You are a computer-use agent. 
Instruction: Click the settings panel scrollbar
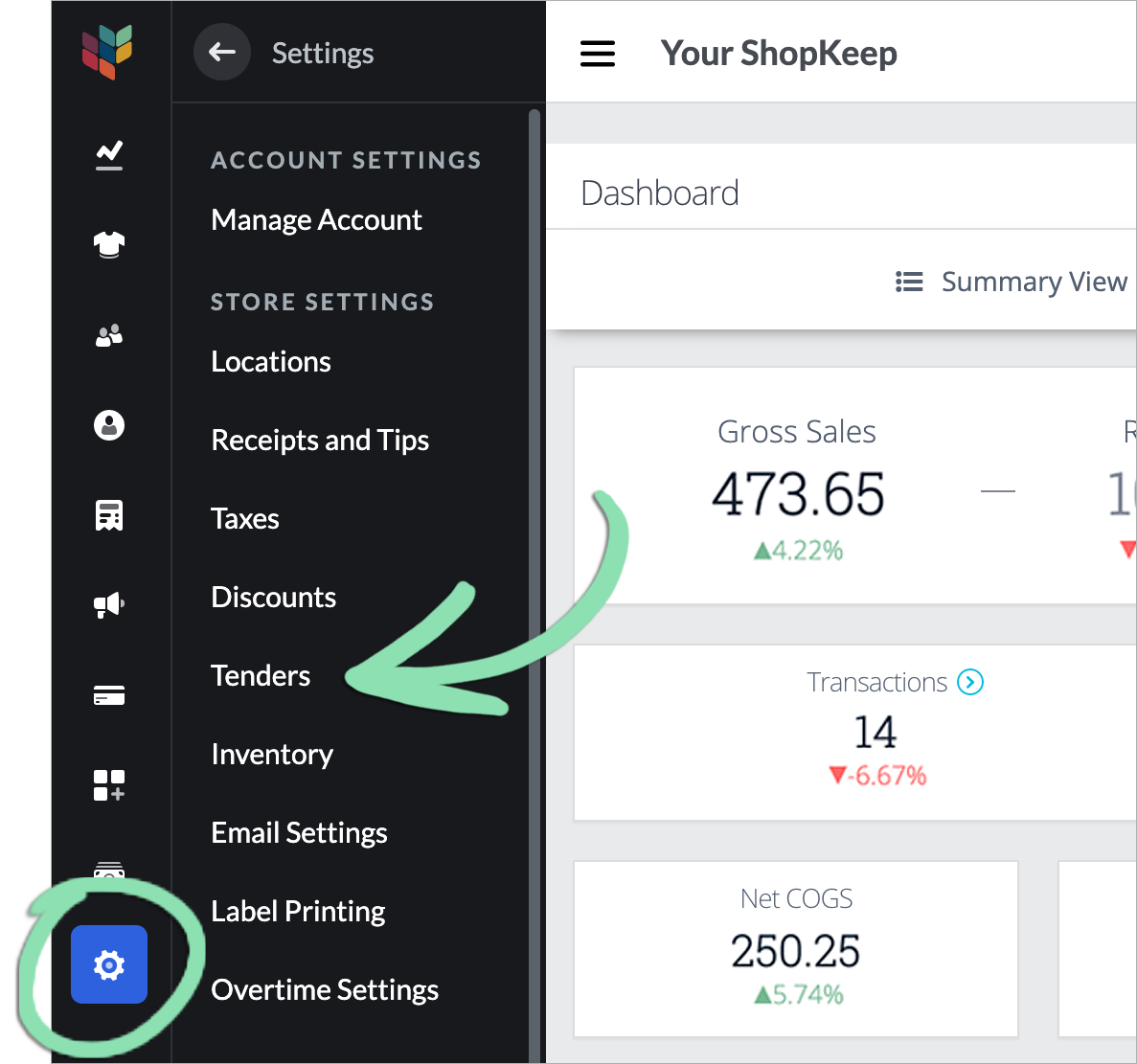point(534,586)
